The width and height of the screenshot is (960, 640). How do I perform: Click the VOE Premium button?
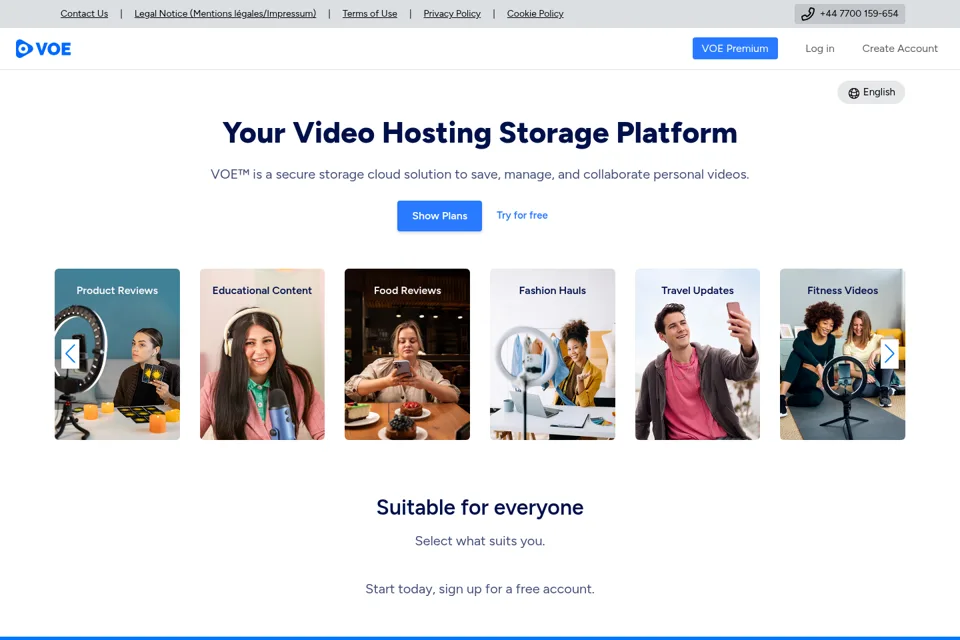[x=735, y=48]
